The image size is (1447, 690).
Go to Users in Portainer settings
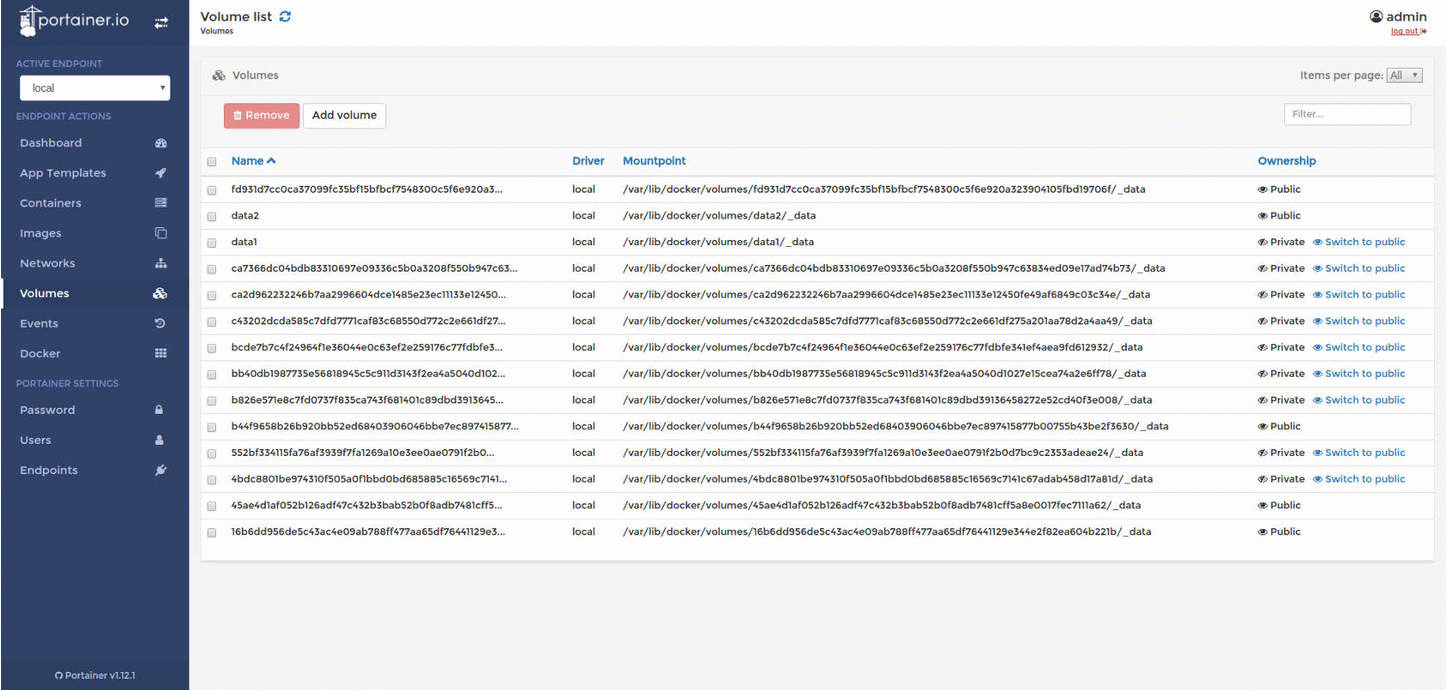[x=35, y=440]
